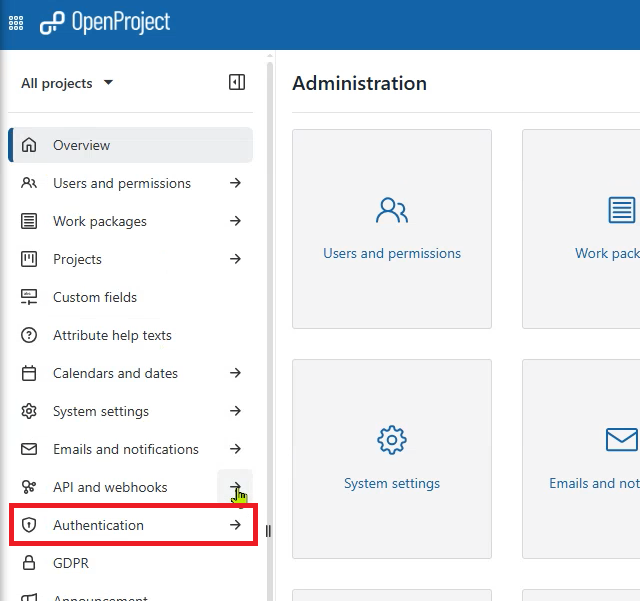640x601 pixels.
Task: Open Users and permissions sidebar item
Action: 122,183
